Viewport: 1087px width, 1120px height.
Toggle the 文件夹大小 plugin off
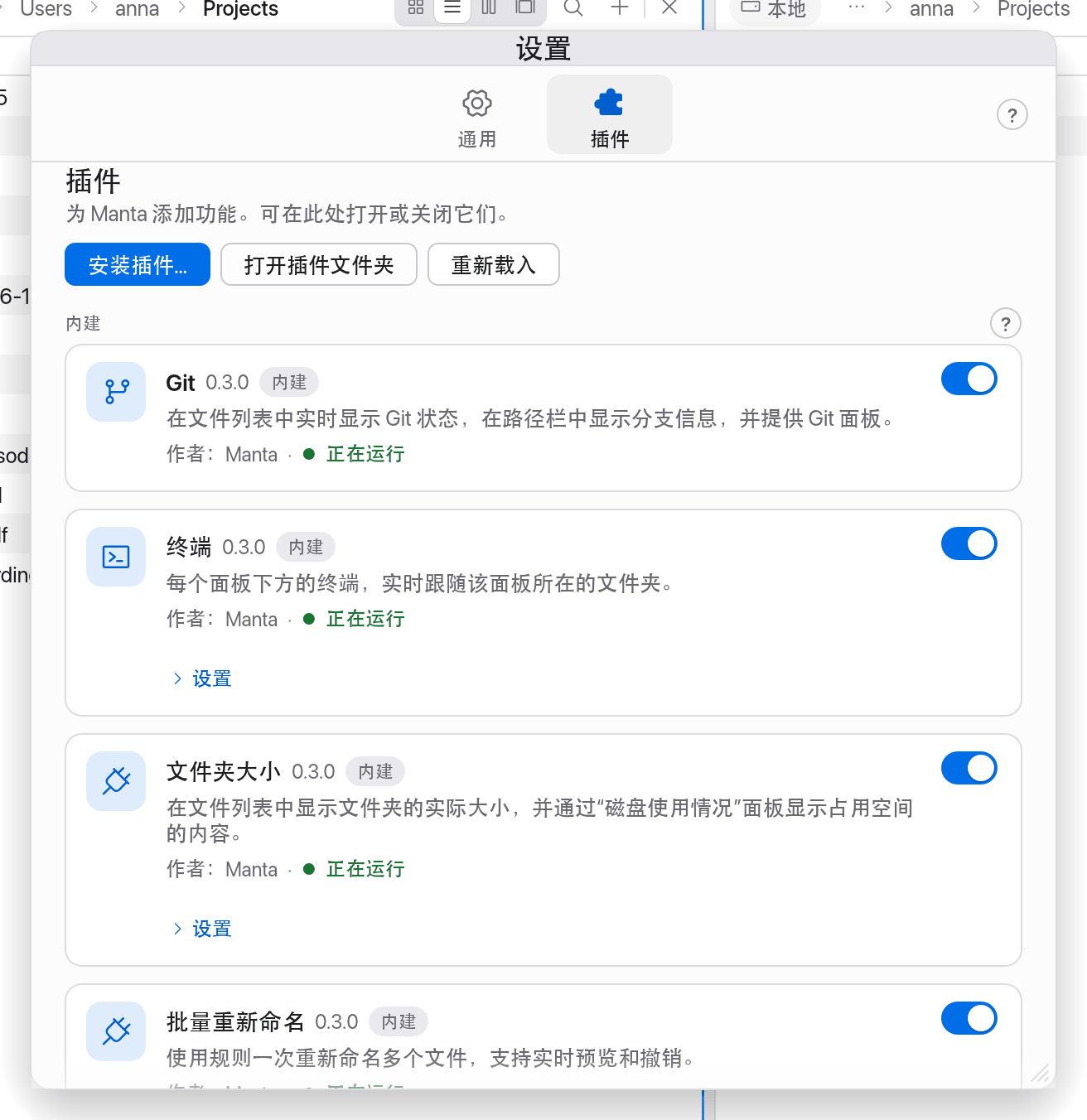click(969, 768)
